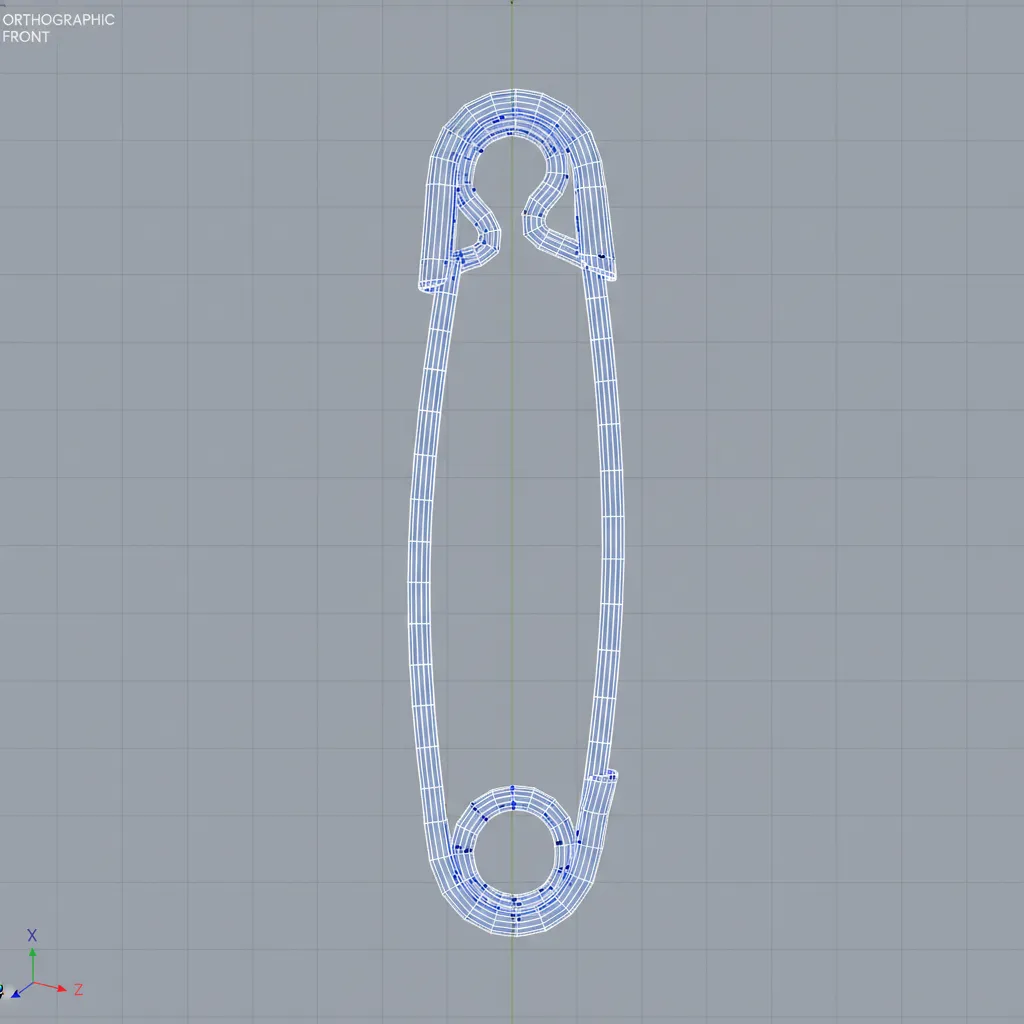Click the free wire end beside the coil
Viewport: 1024px width, 1024px height.
point(606,776)
